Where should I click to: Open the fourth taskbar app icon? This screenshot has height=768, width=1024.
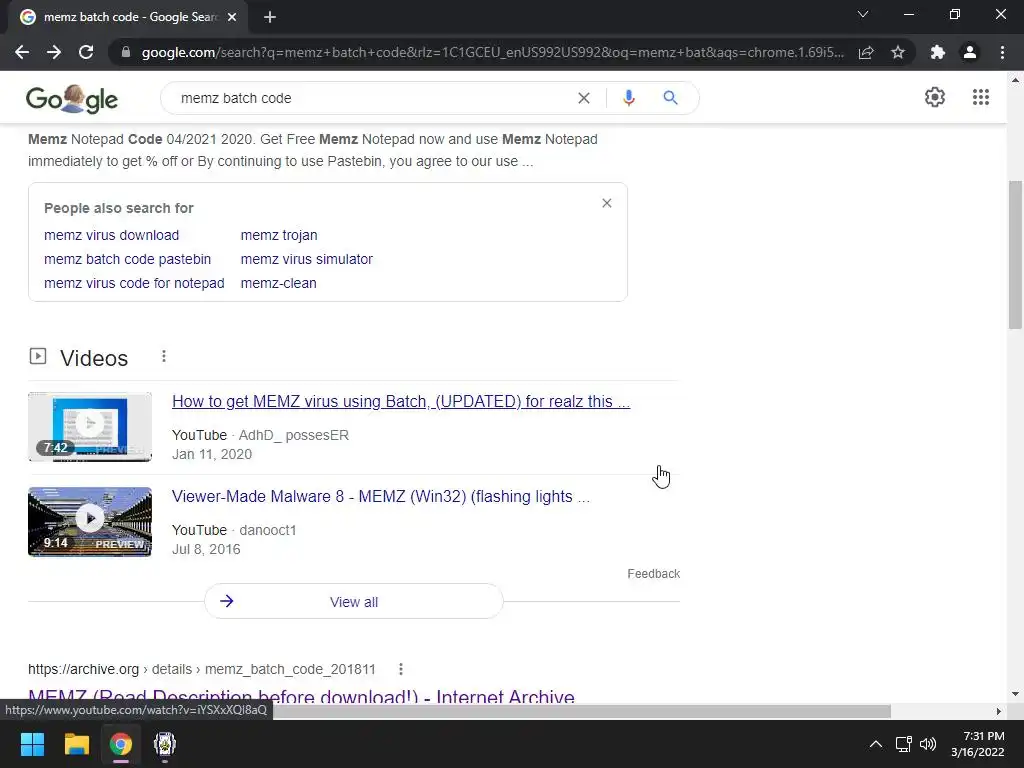point(165,744)
